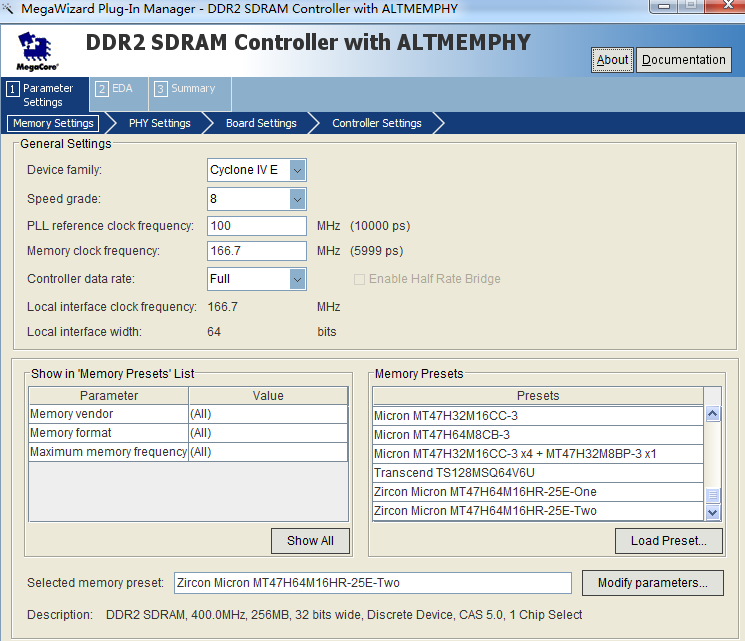The width and height of the screenshot is (745, 641).
Task: Go to the Board Settings page
Action: tap(261, 124)
